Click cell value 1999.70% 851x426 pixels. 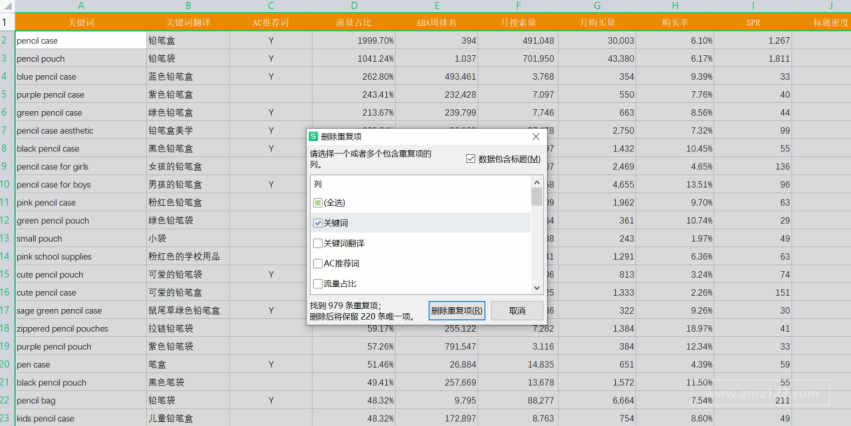pos(354,40)
